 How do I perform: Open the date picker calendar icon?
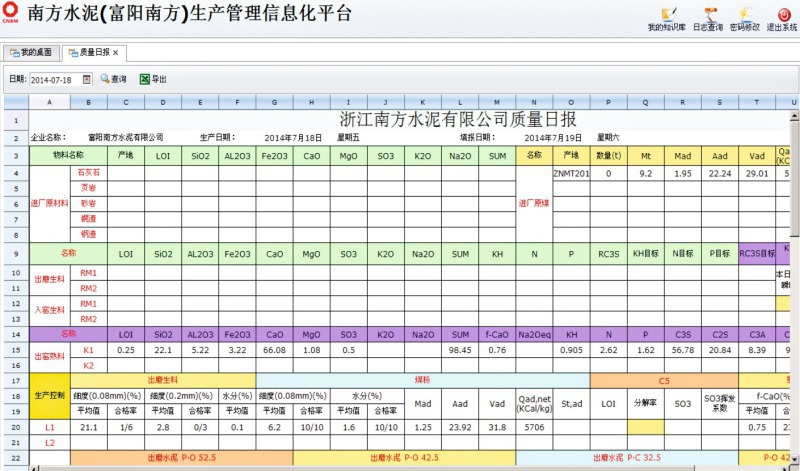[88, 79]
